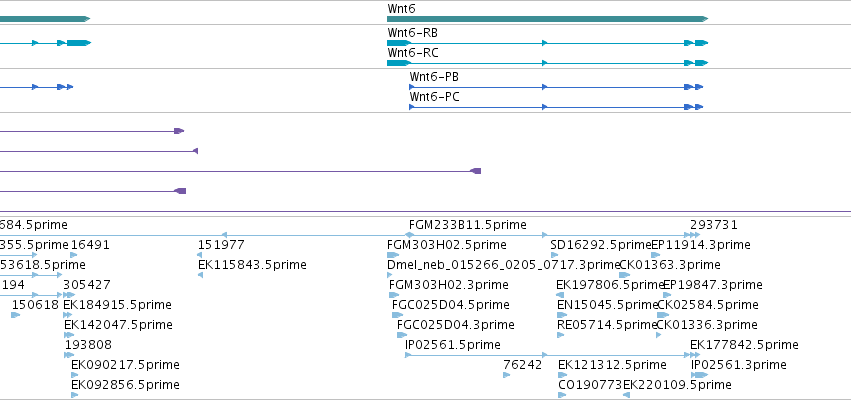Click the EK220109.5prime EST label
Image resolution: width=851 pixels, height=400 pixels.
tap(677, 385)
